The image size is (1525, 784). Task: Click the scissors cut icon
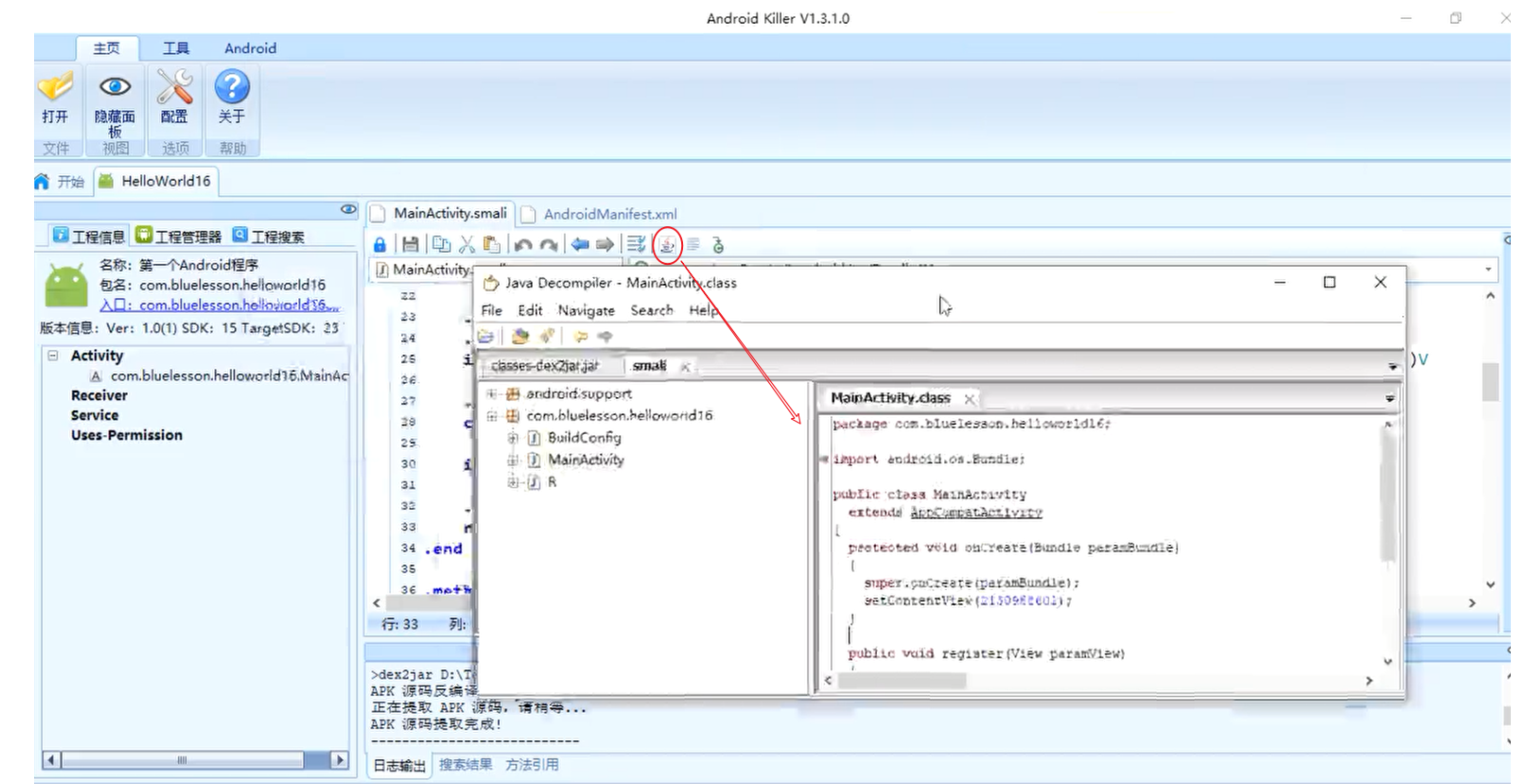(466, 245)
